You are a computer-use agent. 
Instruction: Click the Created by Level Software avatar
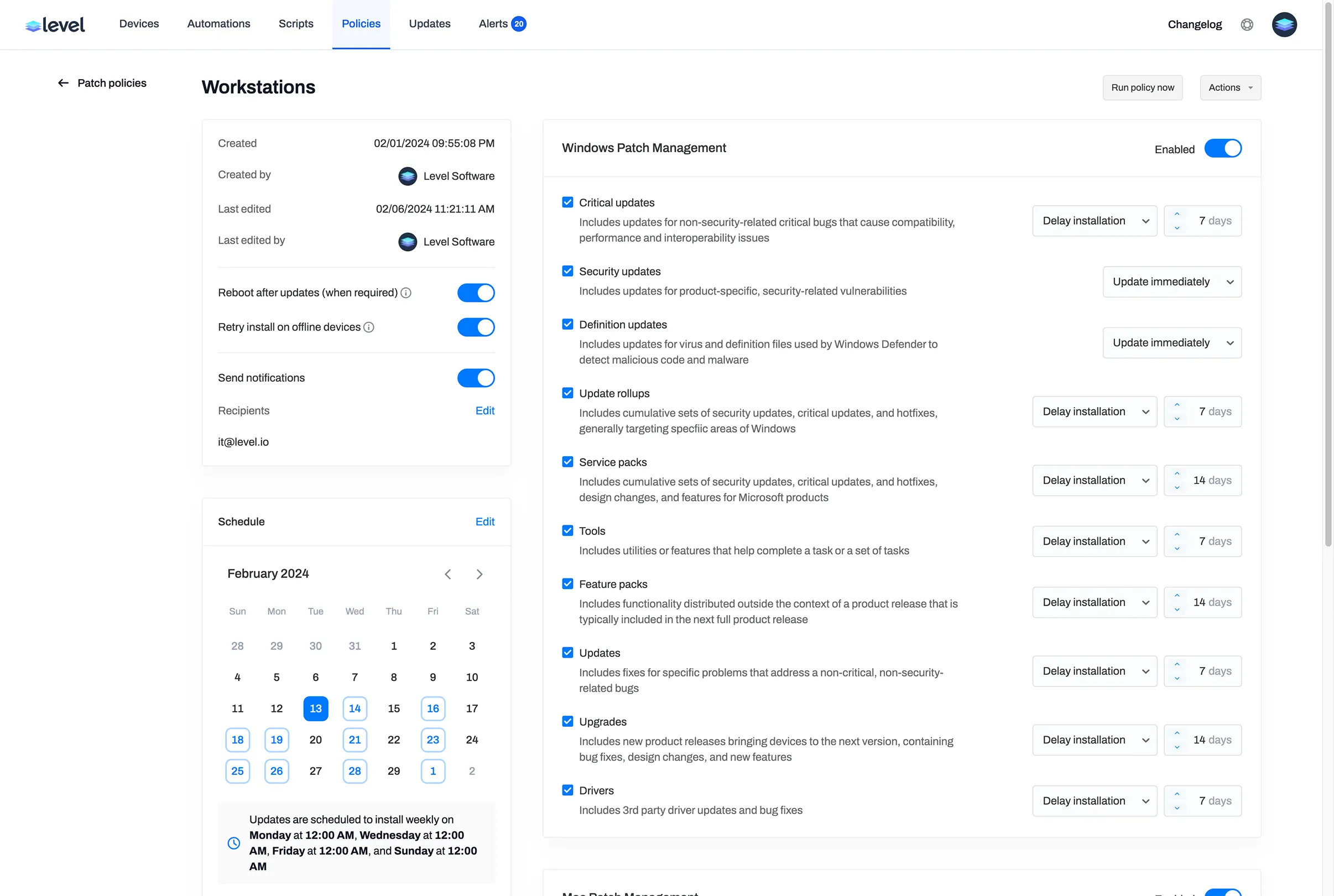point(408,176)
